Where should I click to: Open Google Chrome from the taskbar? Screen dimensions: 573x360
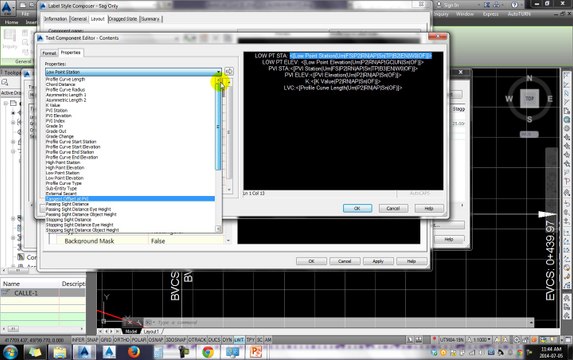(208, 352)
